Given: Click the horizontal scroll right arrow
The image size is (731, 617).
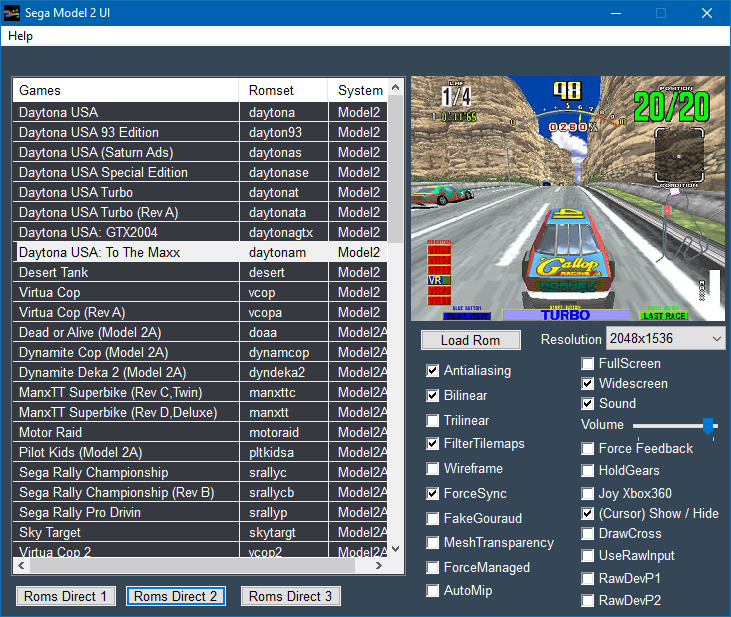Looking at the screenshot, I should 379,566.
